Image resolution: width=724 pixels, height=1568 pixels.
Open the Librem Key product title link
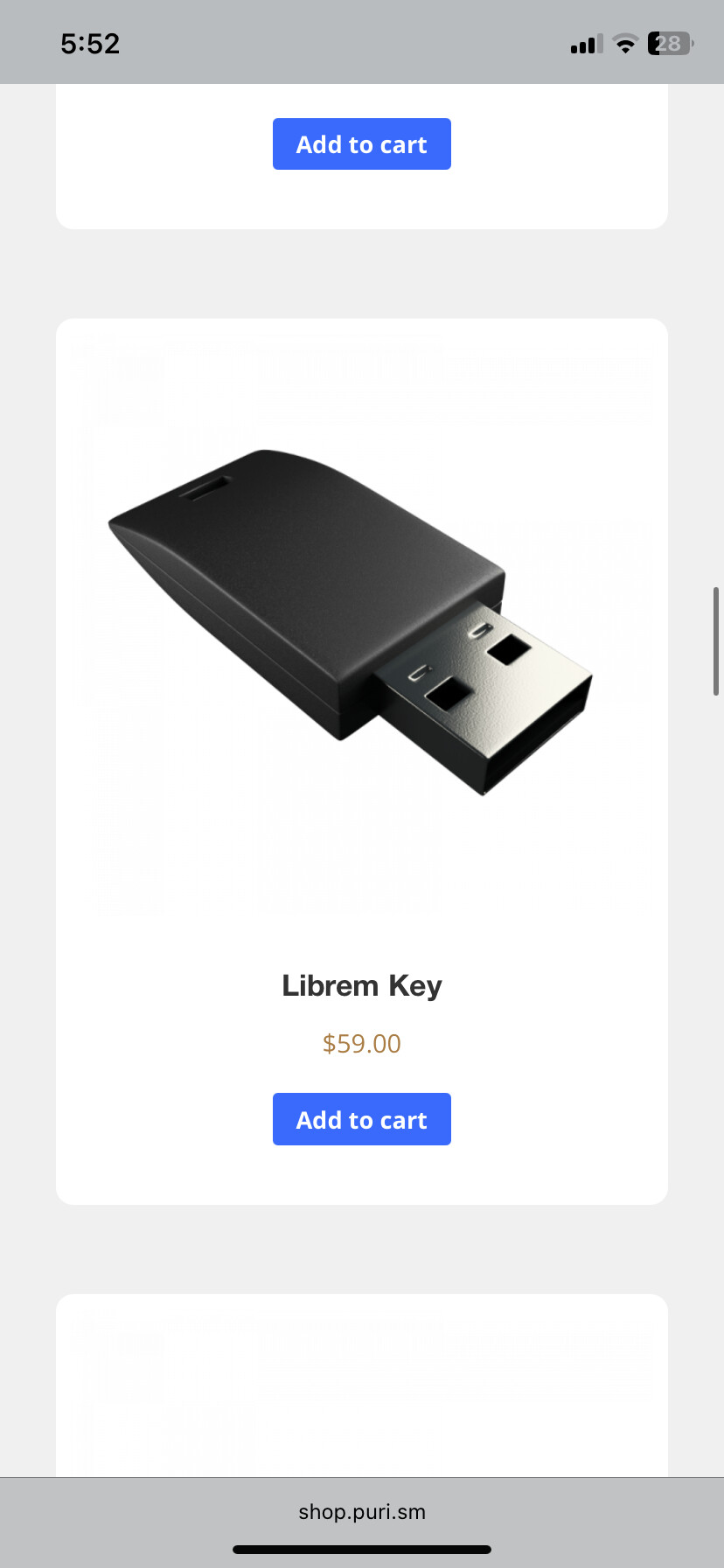[362, 986]
